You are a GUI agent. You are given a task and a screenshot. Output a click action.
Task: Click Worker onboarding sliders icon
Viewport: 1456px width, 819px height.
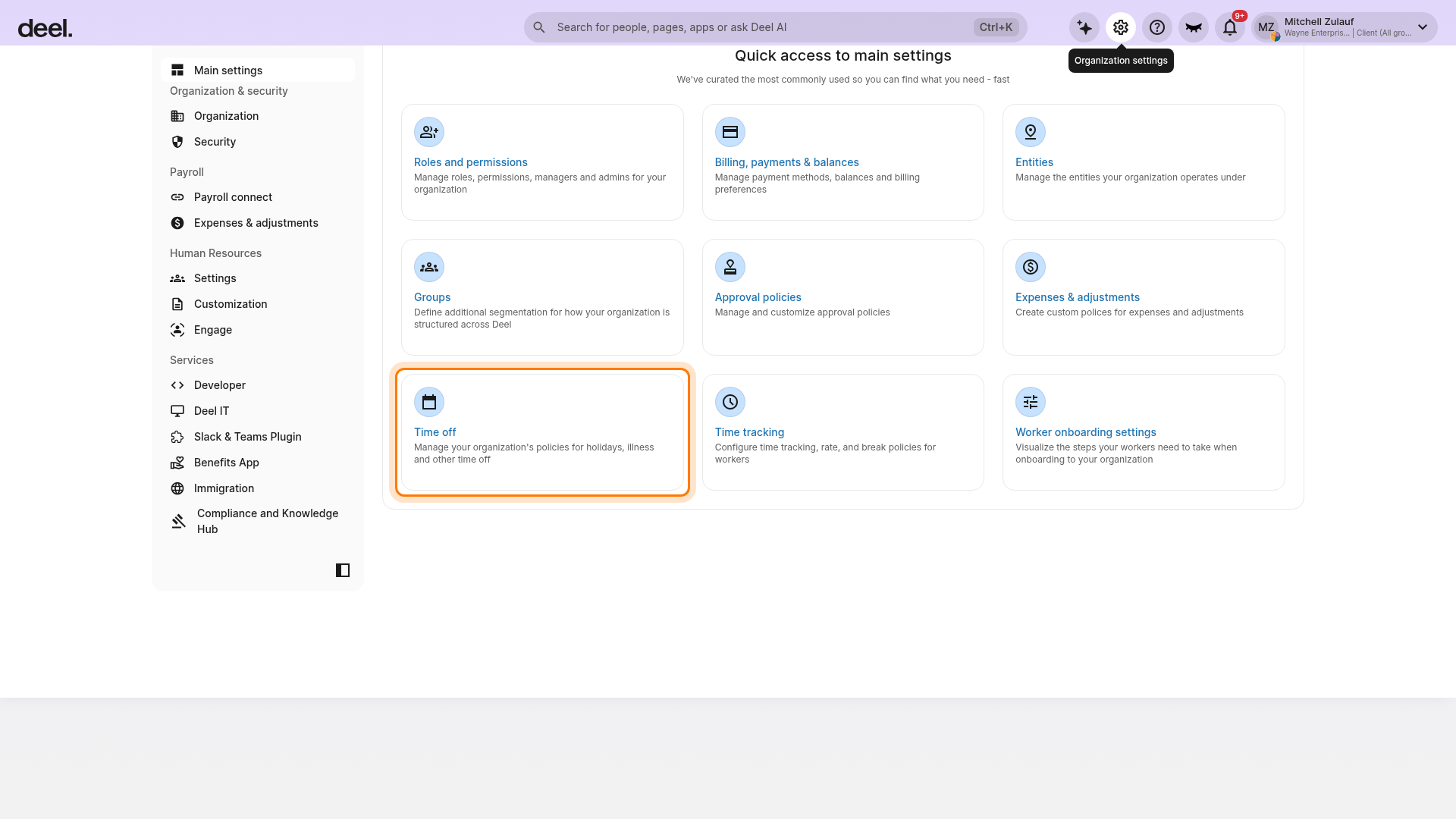[1031, 402]
